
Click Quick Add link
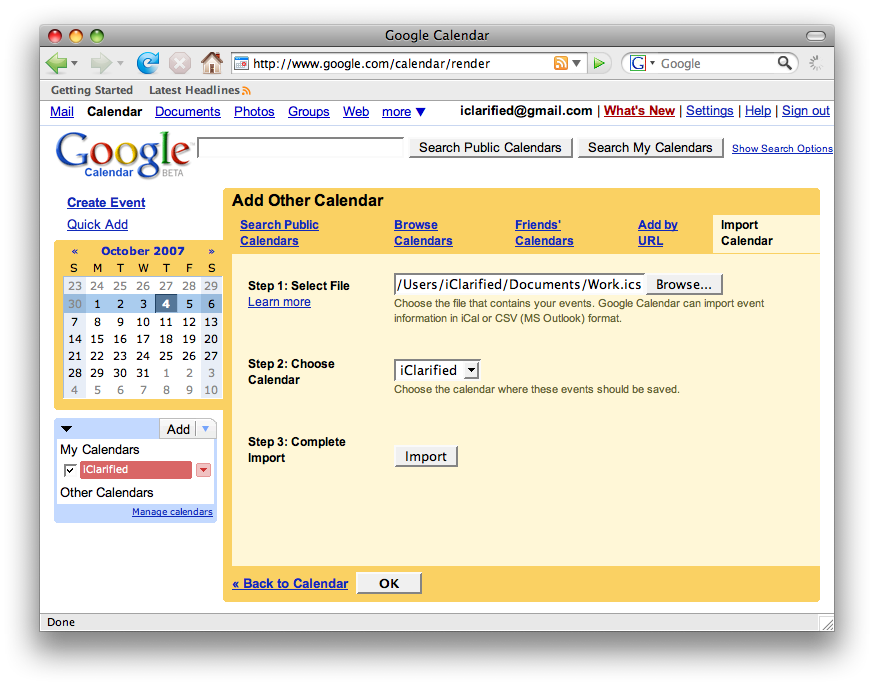[x=98, y=225]
